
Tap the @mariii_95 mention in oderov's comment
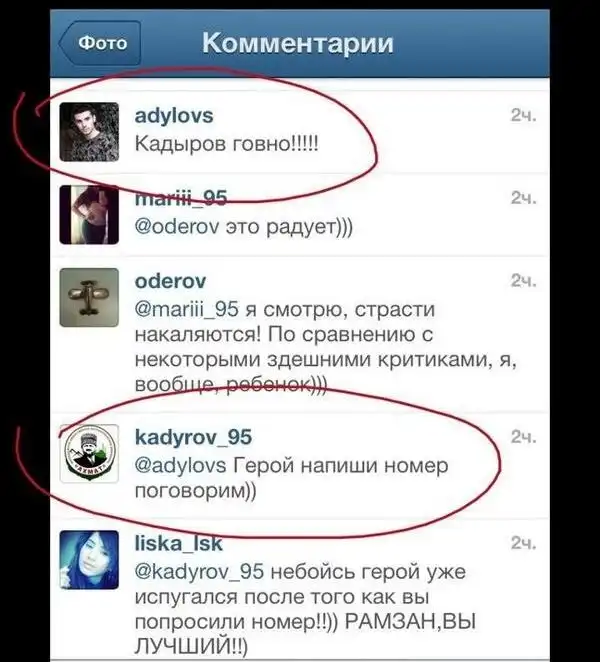point(187,309)
